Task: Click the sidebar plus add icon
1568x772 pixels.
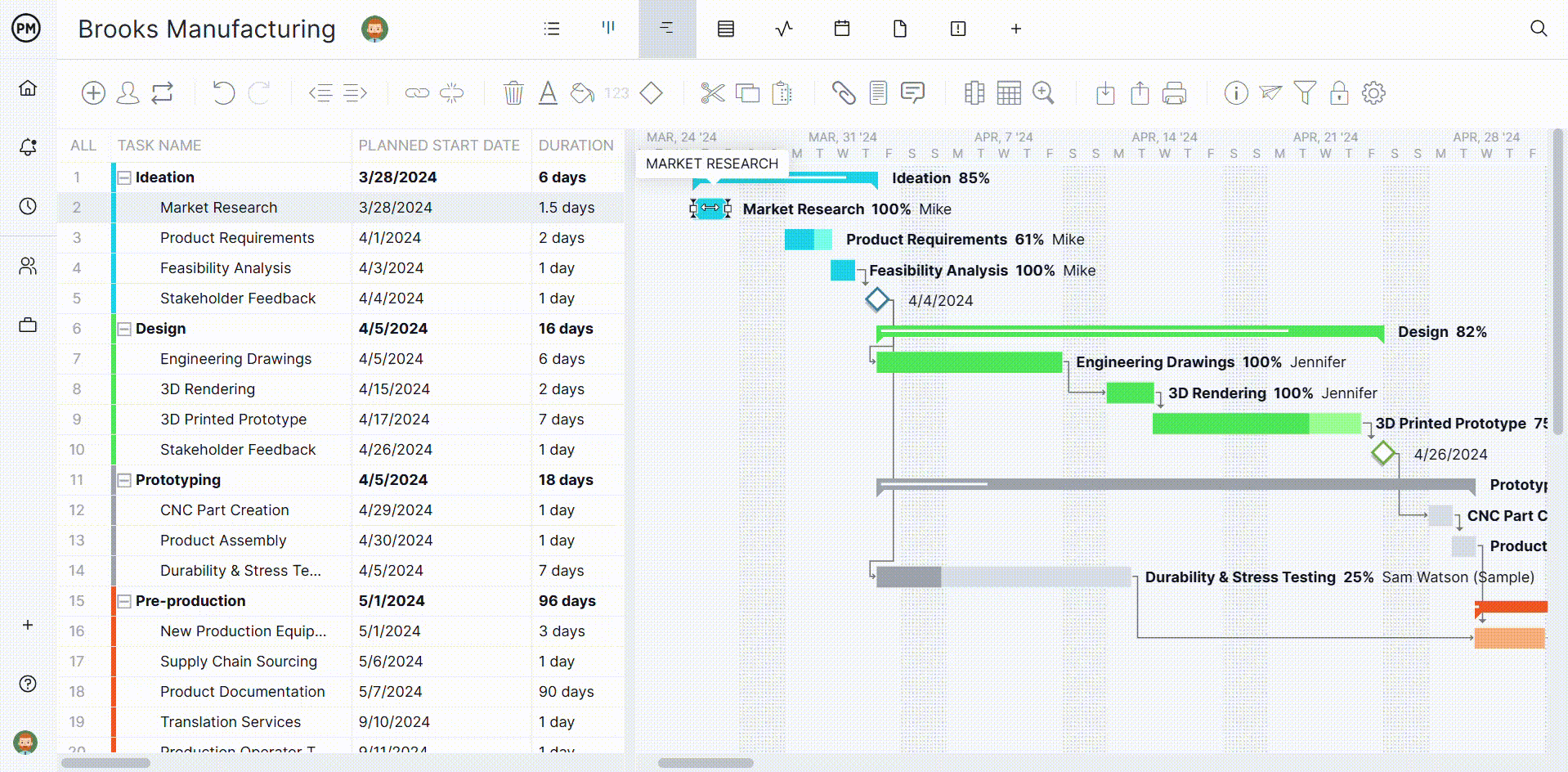Action: coord(28,625)
